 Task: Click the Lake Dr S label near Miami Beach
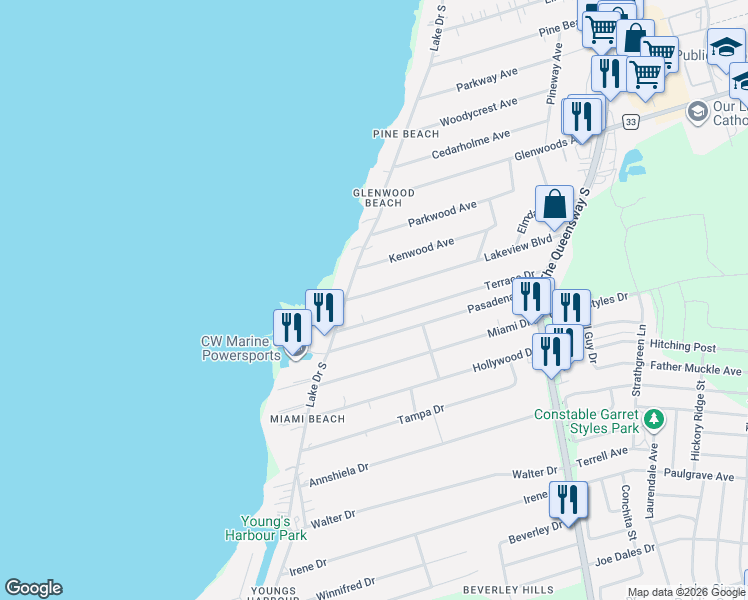point(316,385)
